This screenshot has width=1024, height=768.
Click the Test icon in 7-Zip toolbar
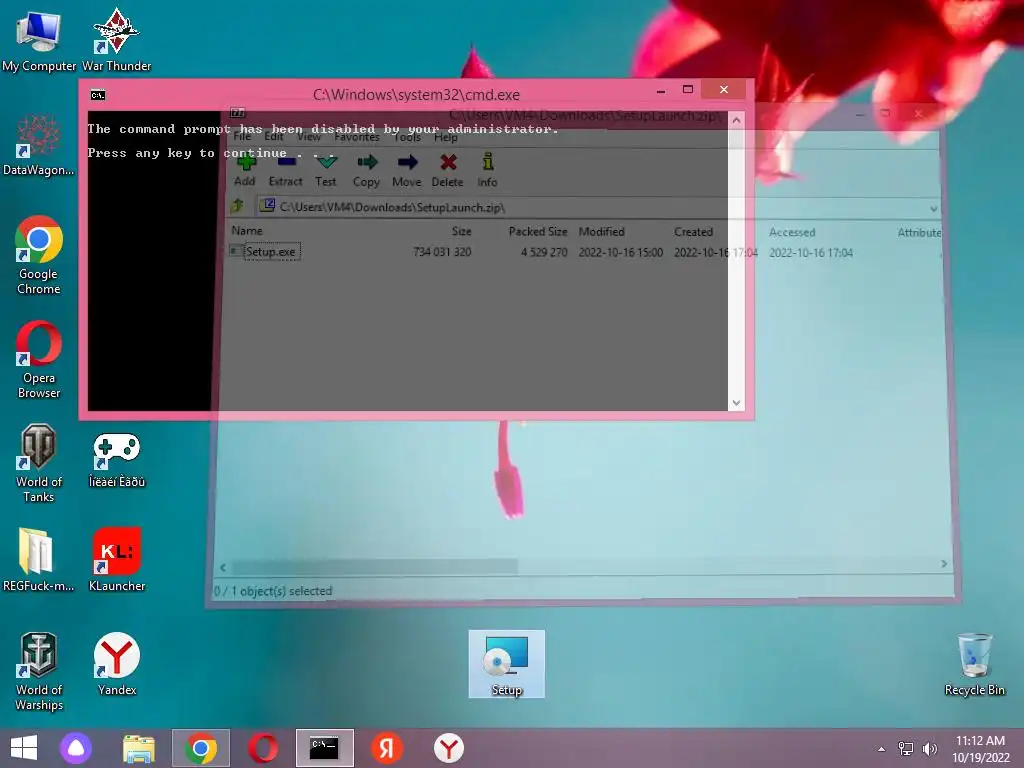325,170
